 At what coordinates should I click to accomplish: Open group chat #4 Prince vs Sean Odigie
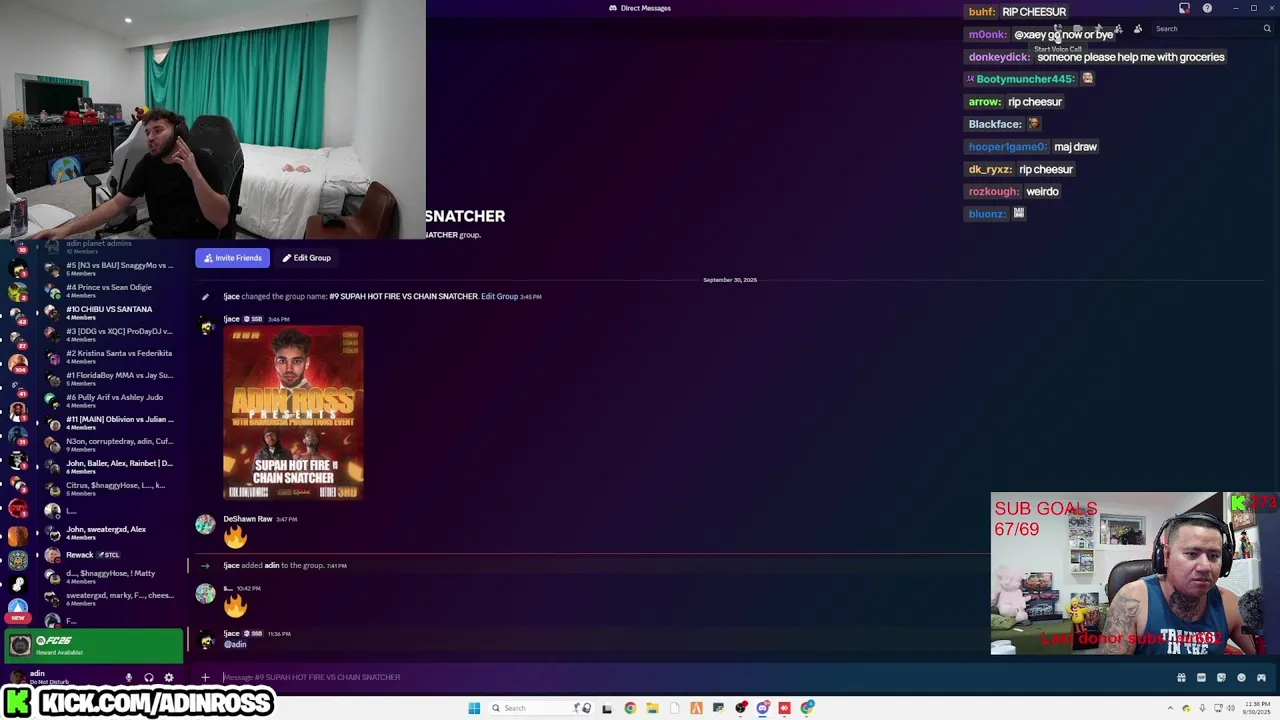[x=110, y=291]
